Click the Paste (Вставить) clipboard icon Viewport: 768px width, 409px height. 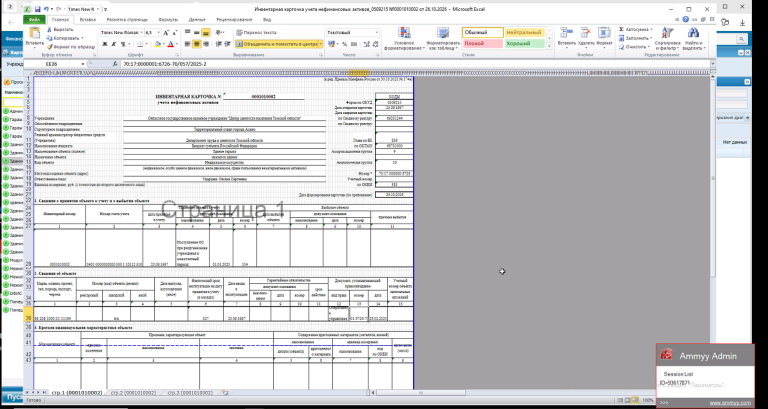35,34
